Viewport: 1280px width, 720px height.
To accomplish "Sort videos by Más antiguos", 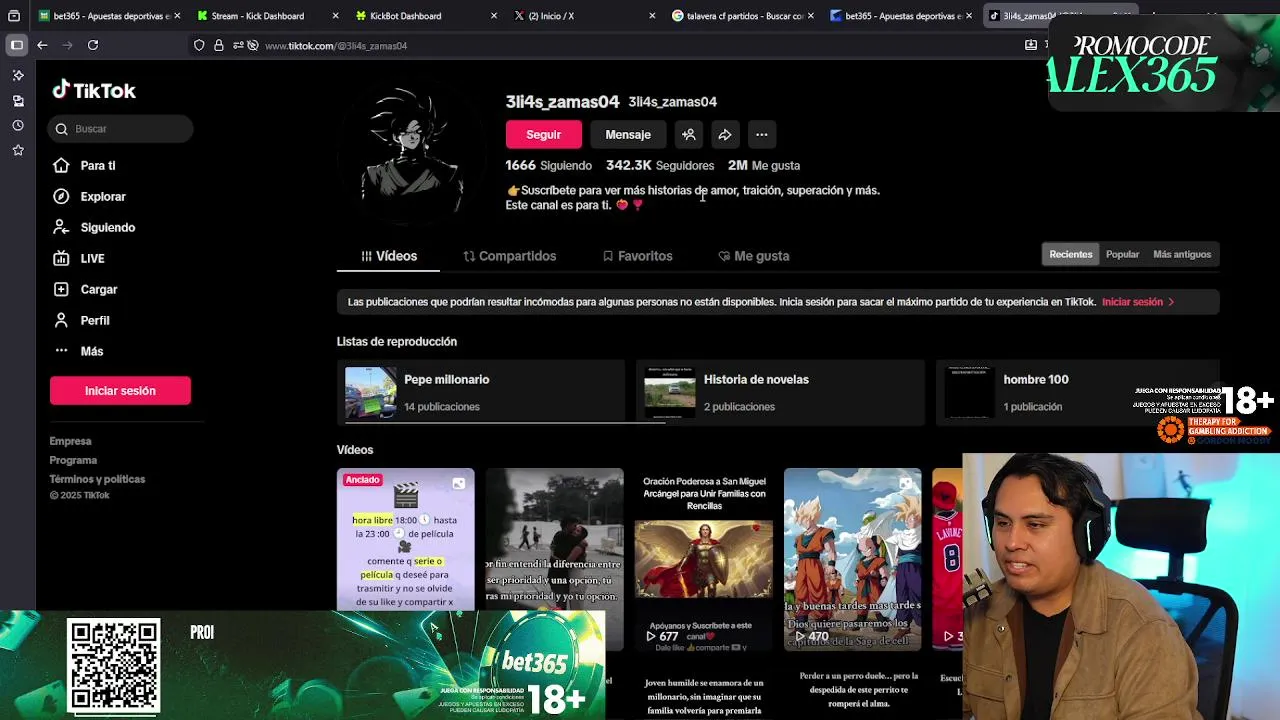I will (x=1182, y=254).
